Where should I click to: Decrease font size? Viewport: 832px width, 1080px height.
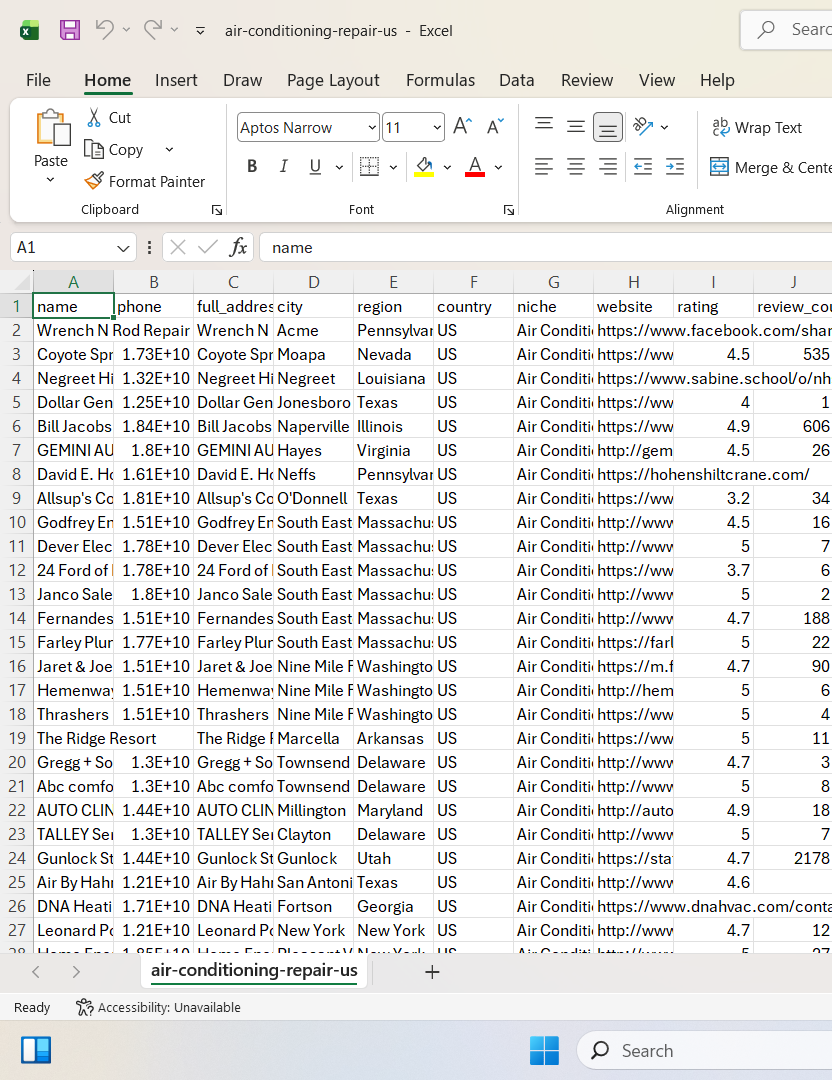tap(495, 127)
